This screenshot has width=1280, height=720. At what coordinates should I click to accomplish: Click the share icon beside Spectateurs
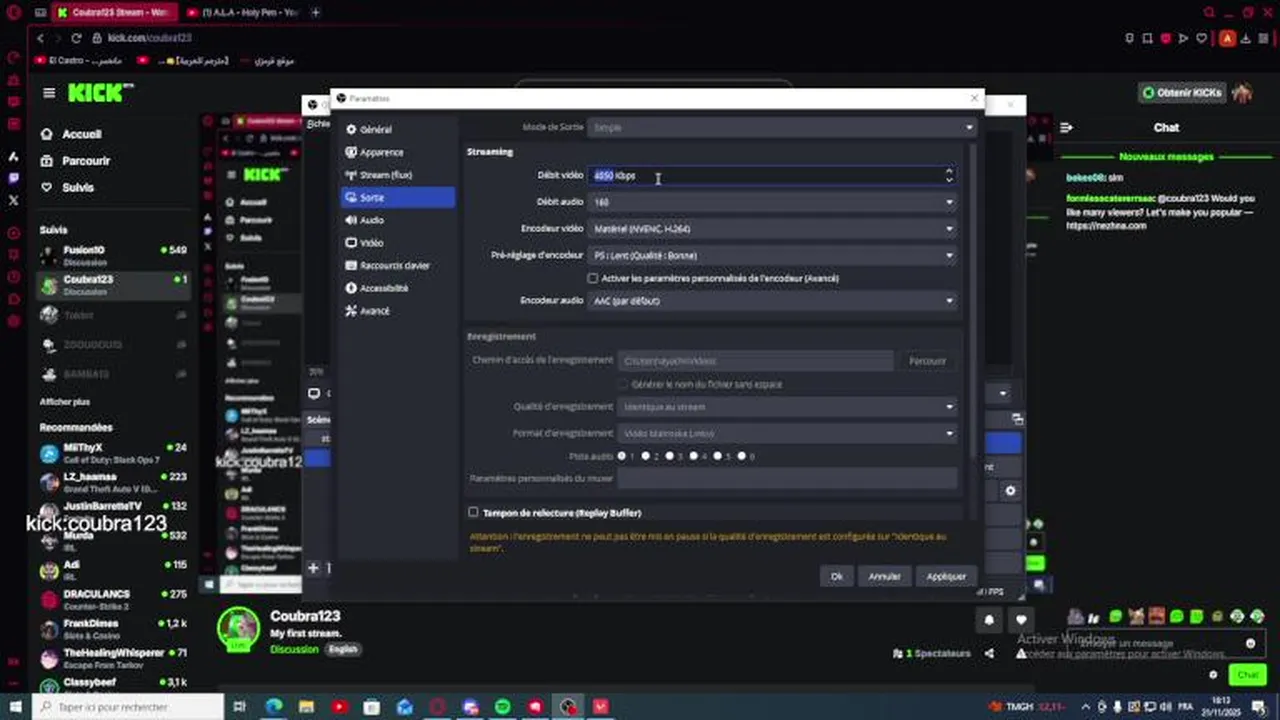[x=989, y=654]
